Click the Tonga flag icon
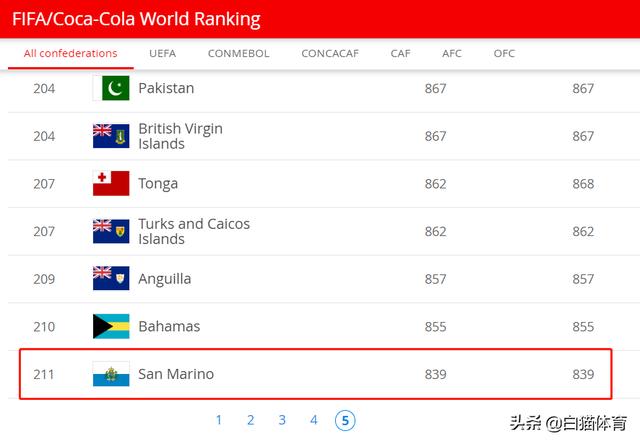This screenshot has height=444, width=640. coord(111,183)
